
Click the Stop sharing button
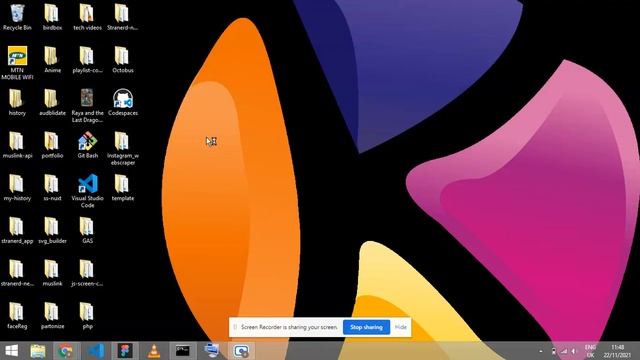366,327
